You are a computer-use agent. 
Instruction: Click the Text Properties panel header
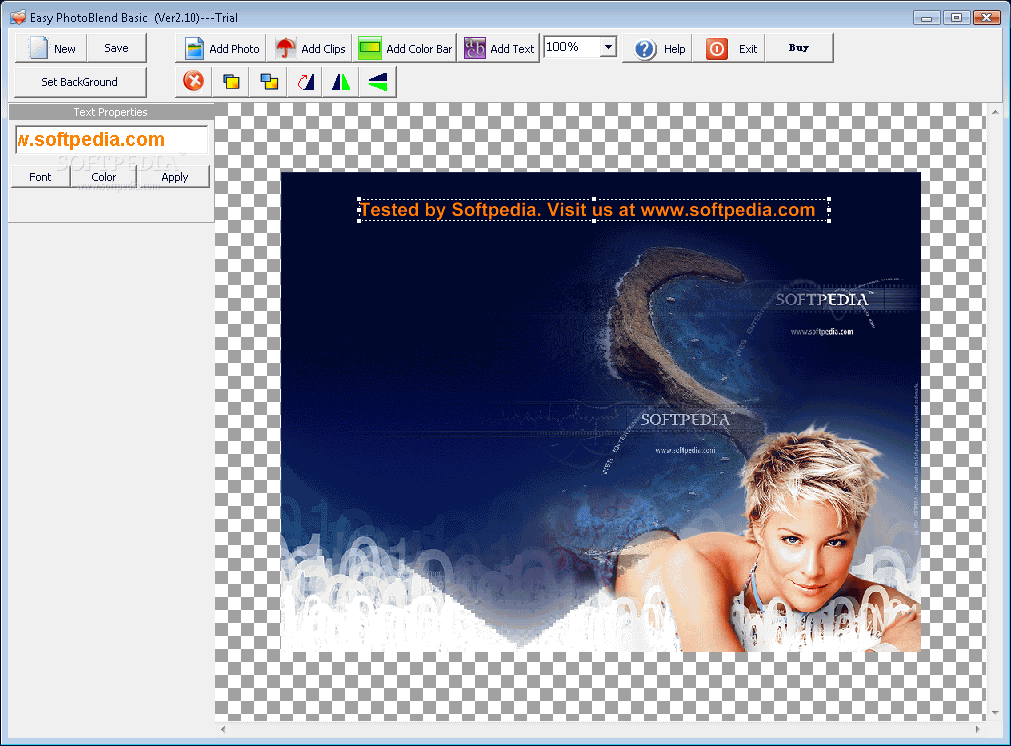pos(110,112)
